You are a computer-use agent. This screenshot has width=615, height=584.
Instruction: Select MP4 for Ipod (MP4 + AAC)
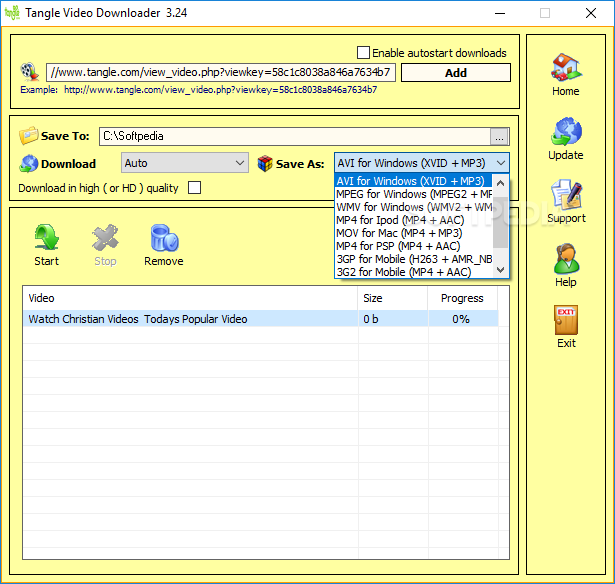click(414, 220)
